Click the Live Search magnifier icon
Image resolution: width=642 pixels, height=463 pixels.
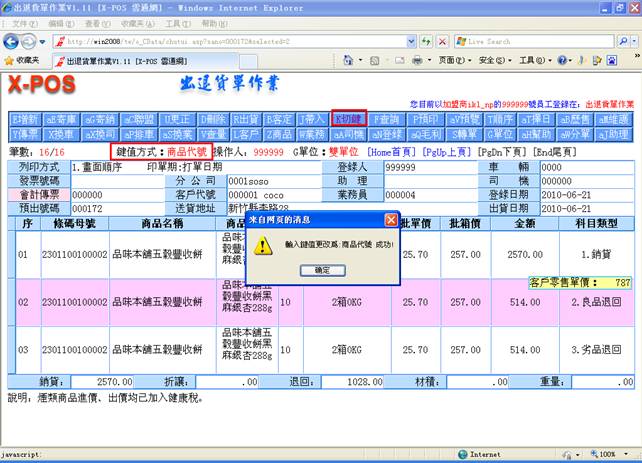pos(625,42)
